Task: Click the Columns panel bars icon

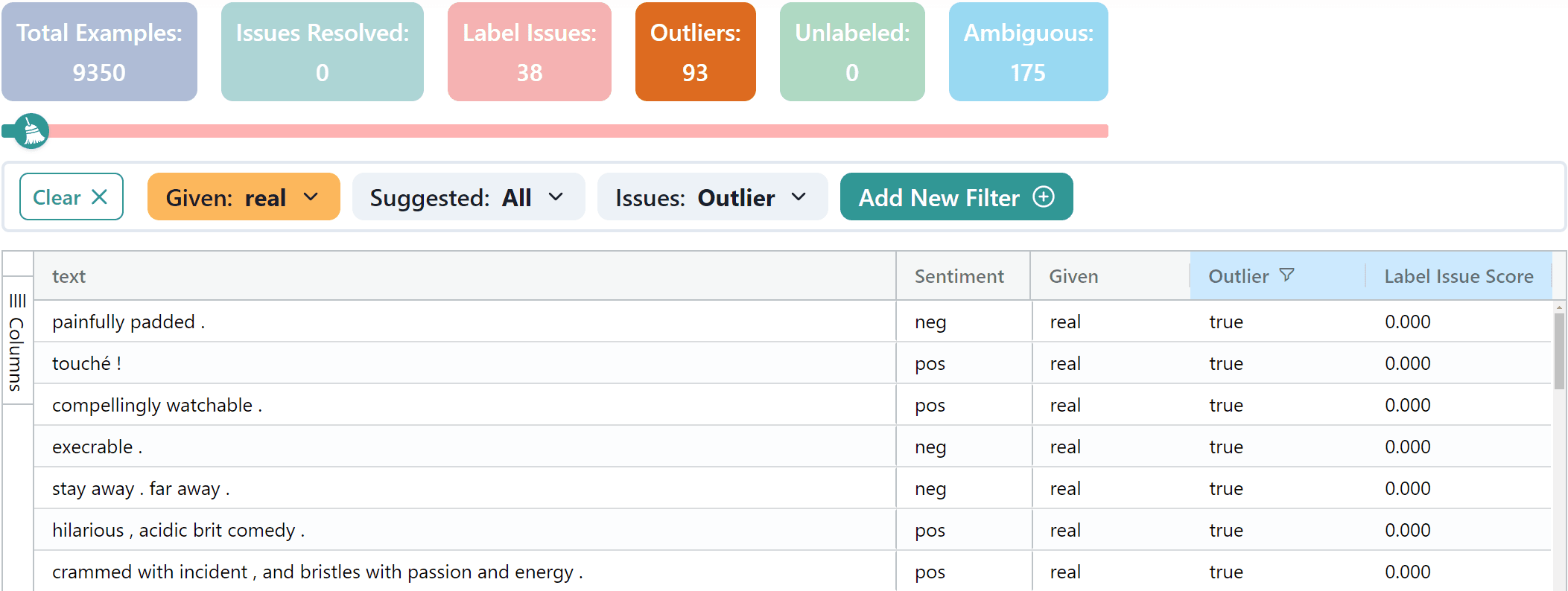Action: 18,301
